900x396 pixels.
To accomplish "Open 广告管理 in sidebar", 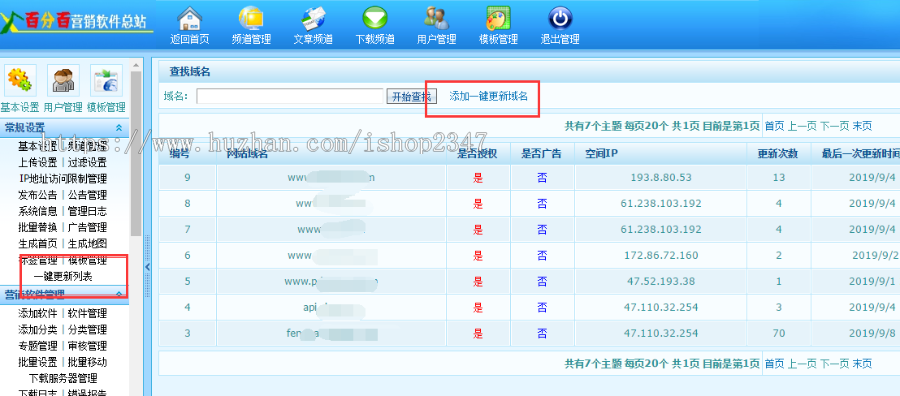I will pyautogui.click(x=87, y=227).
